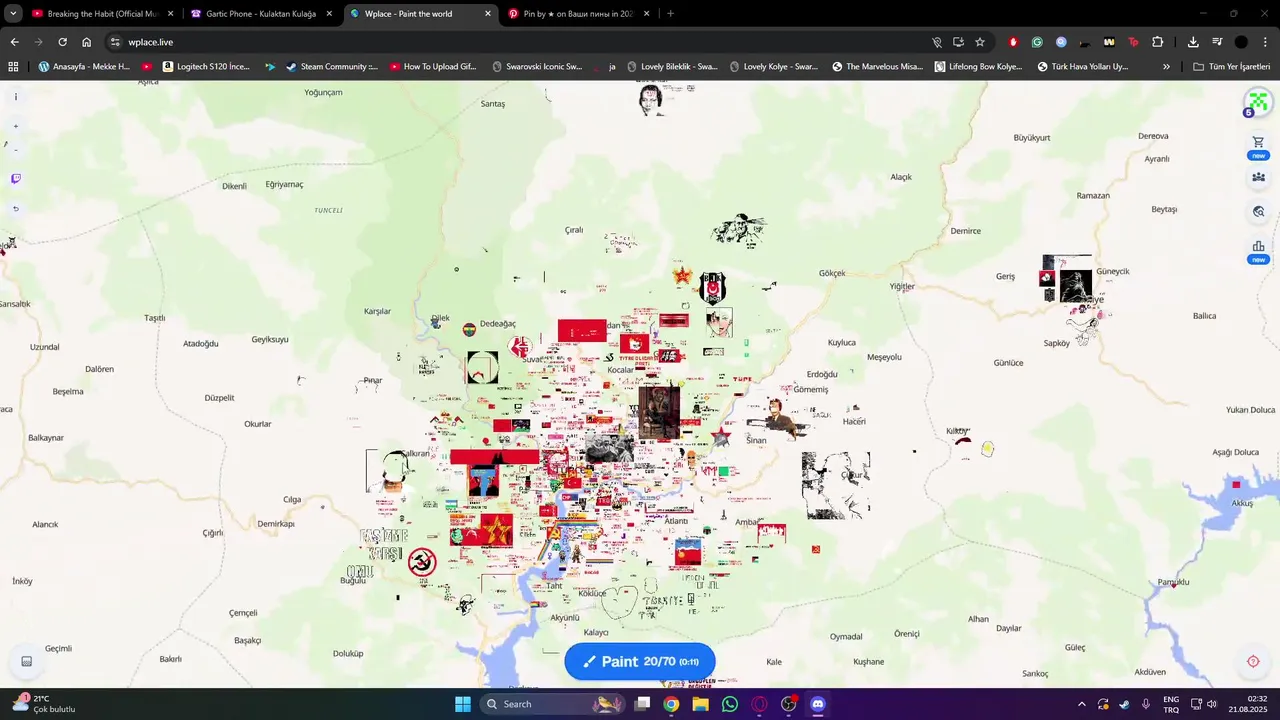This screenshot has width=1280, height=720.
Task: Zoom out with the minus button
Action: click(x=15, y=149)
